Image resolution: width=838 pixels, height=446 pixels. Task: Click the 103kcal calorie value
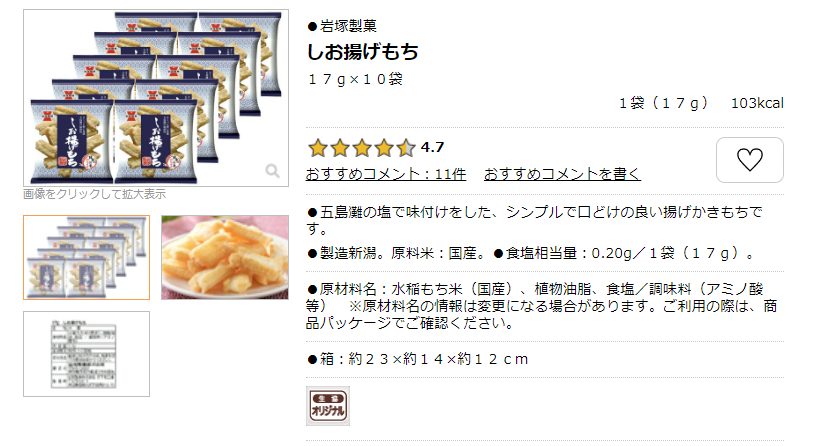click(757, 103)
